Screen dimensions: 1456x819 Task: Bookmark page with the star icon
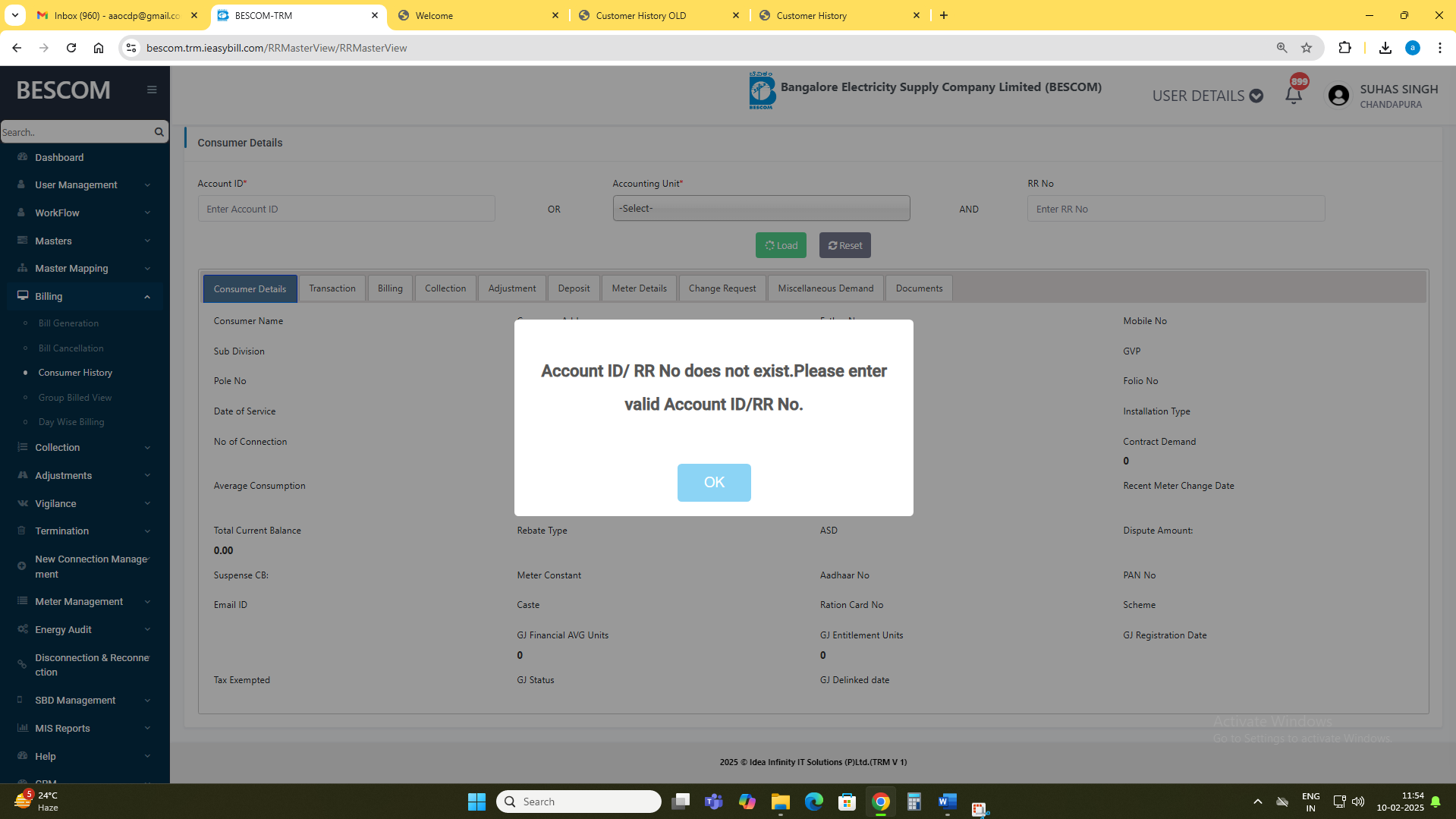click(1307, 48)
